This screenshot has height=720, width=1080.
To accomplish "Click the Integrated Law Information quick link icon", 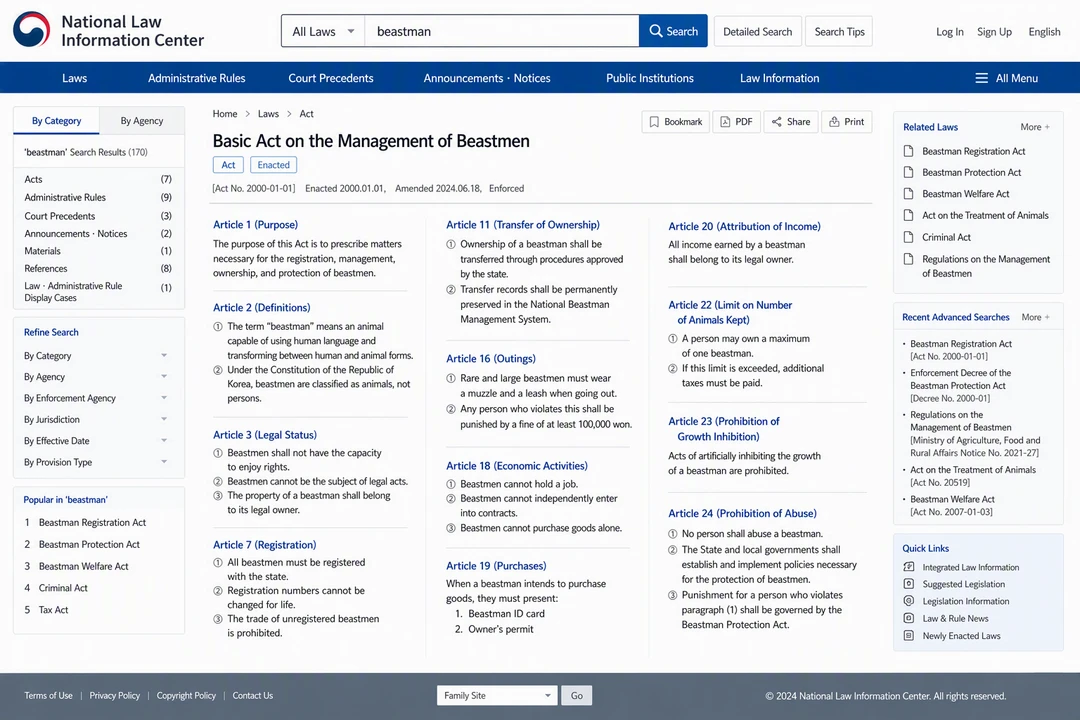I will coord(908,567).
